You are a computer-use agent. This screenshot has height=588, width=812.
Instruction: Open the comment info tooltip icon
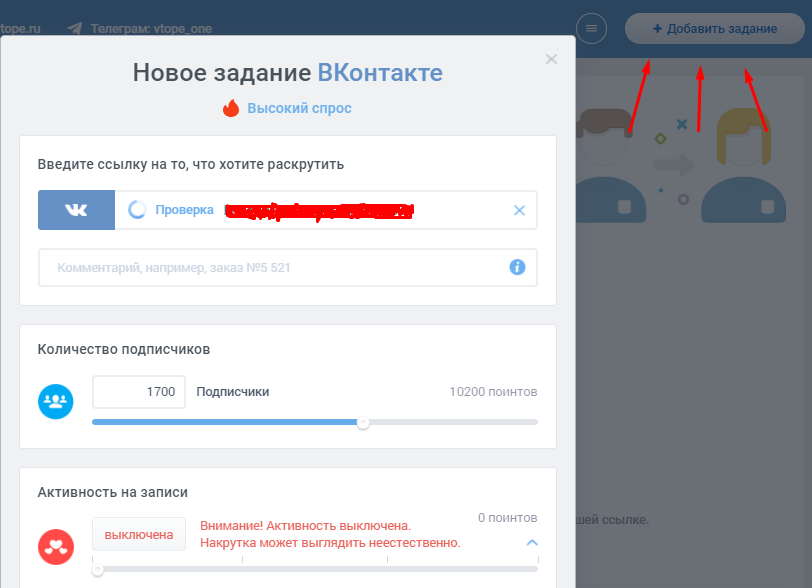tap(517, 267)
